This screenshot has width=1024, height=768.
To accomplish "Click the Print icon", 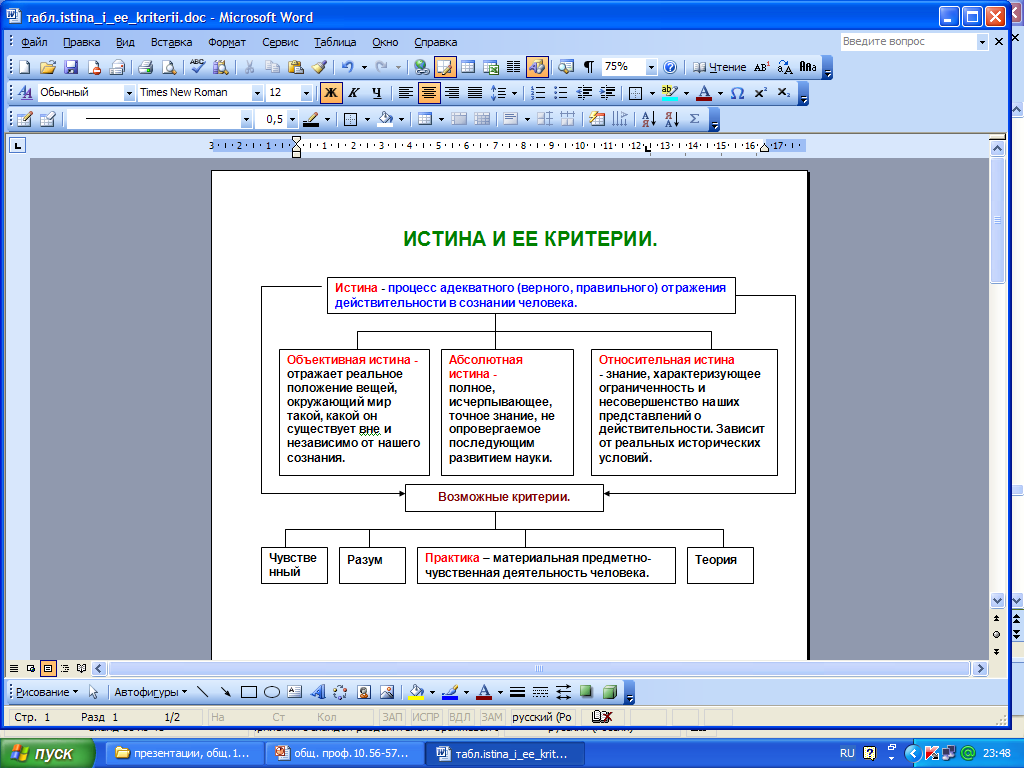I will [x=145, y=67].
